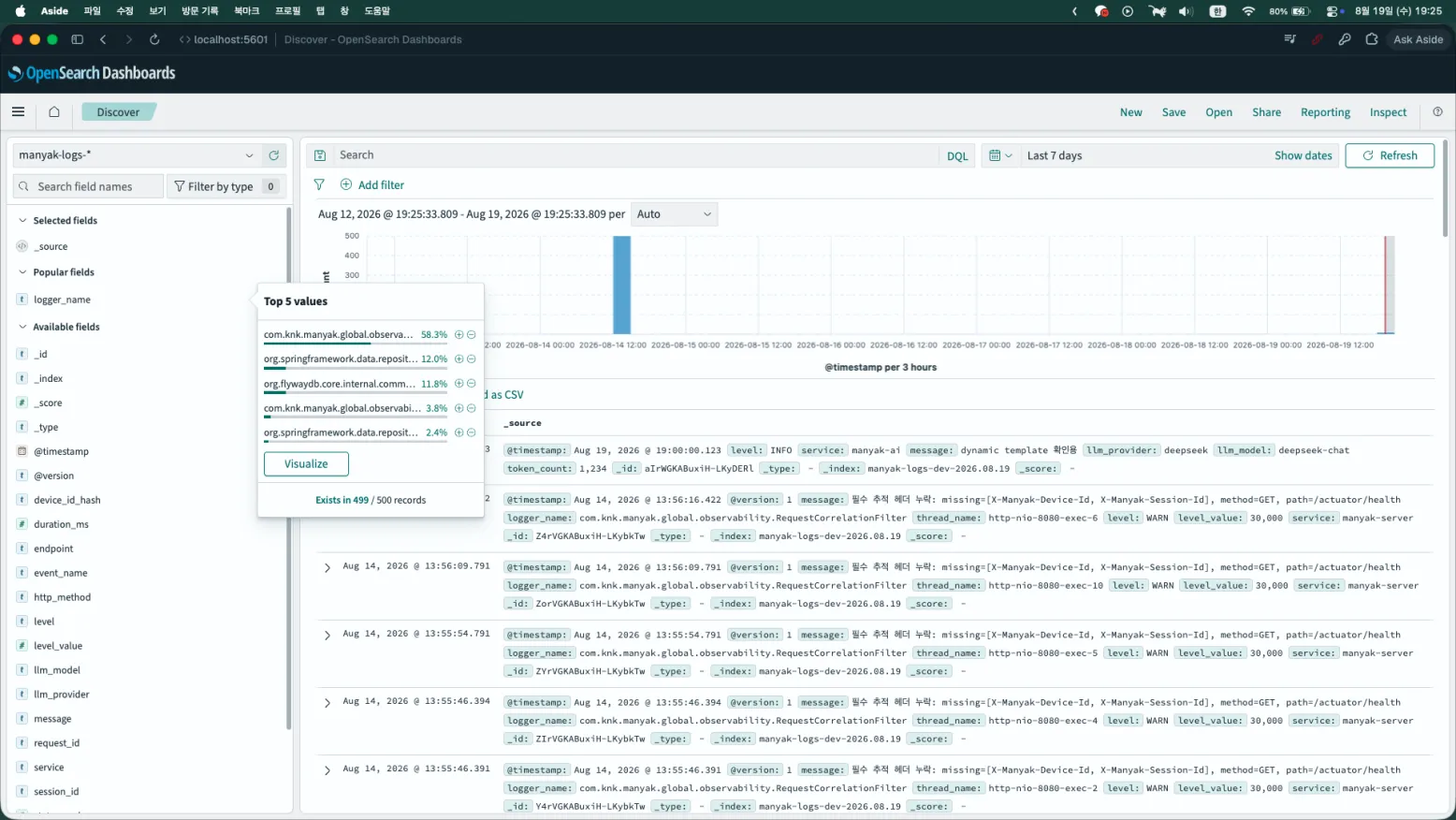1456x820 pixels.
Task: Open the hamburger navigation menu
Action: click(18, 112)
